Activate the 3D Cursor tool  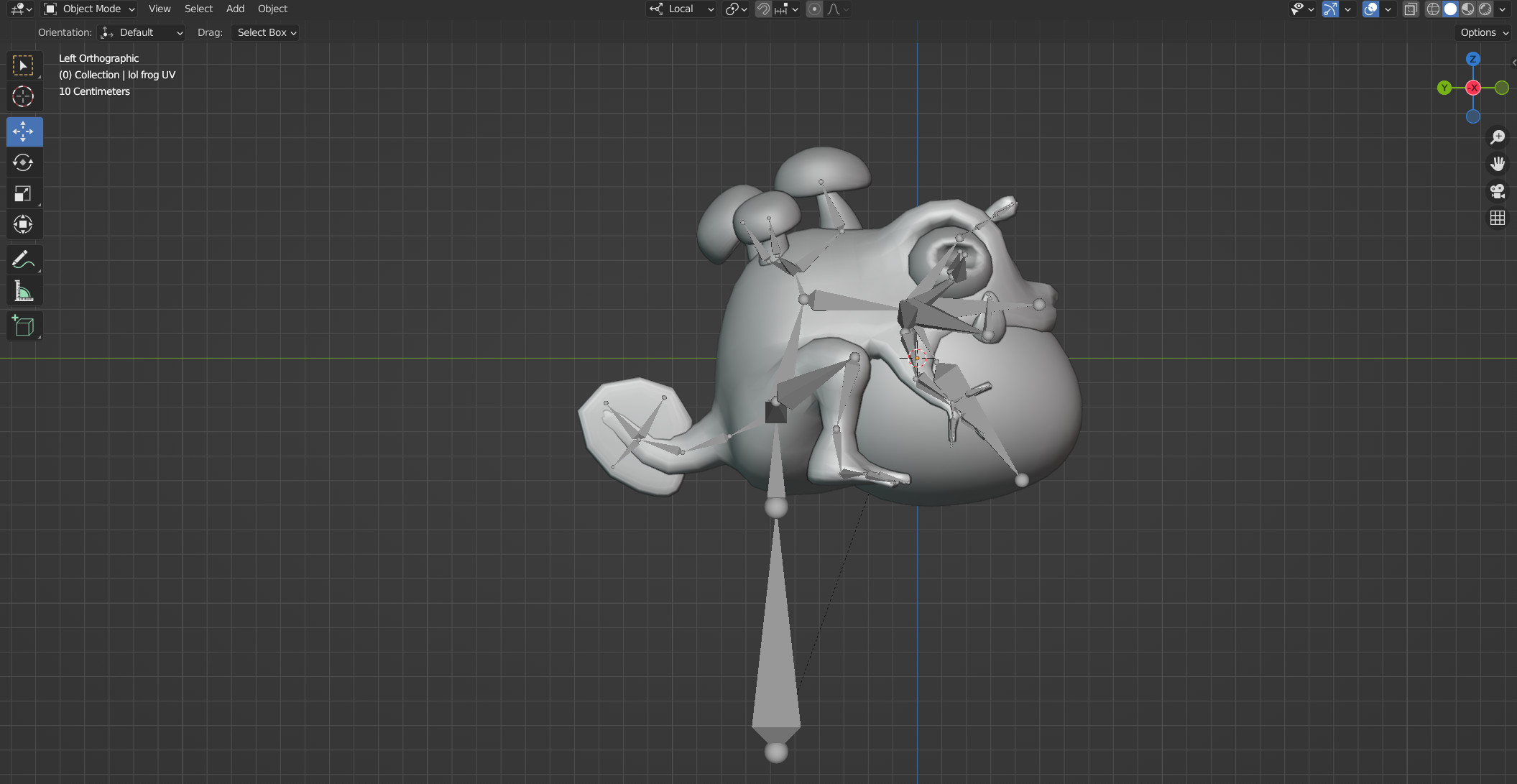24,96
